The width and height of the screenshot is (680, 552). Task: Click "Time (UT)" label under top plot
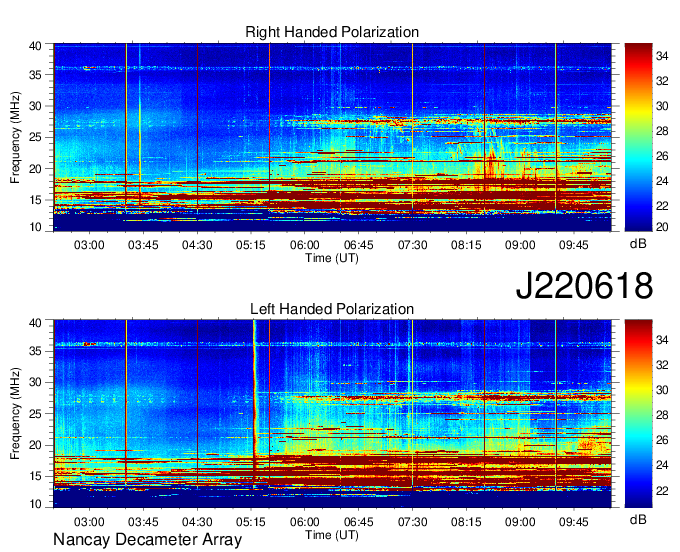(x=332, y=258)
